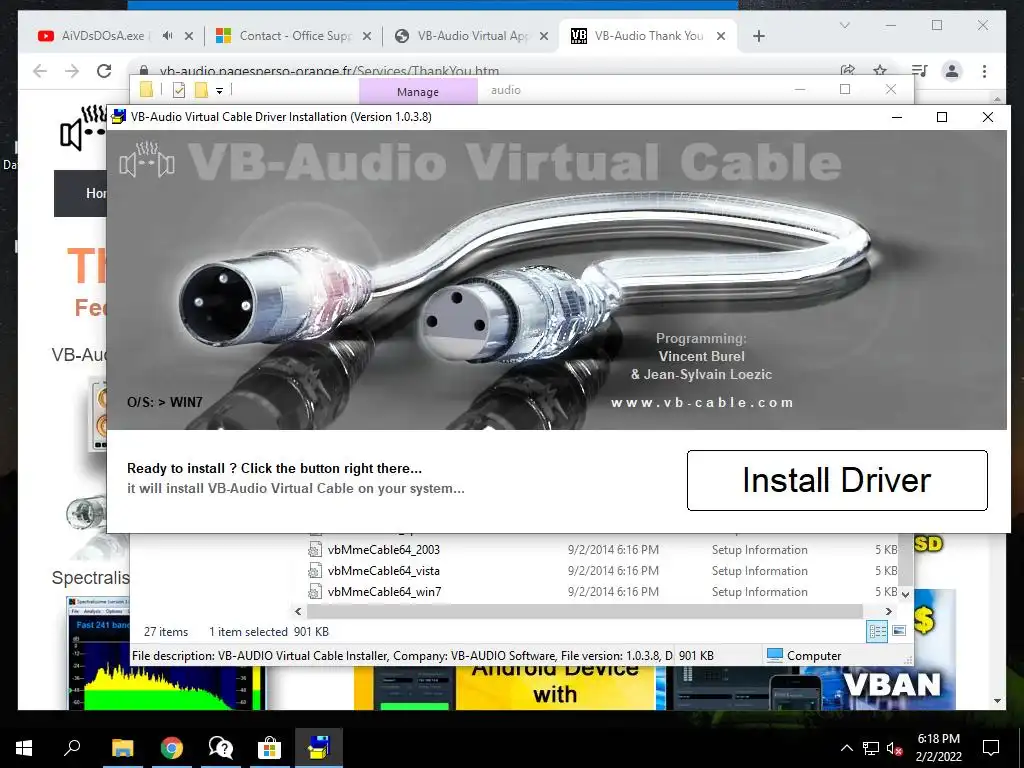Click the vbMmeCable64_vista setup file icon
The height and width of the screenshot is (768, 1024).
(x=315, y=571)
